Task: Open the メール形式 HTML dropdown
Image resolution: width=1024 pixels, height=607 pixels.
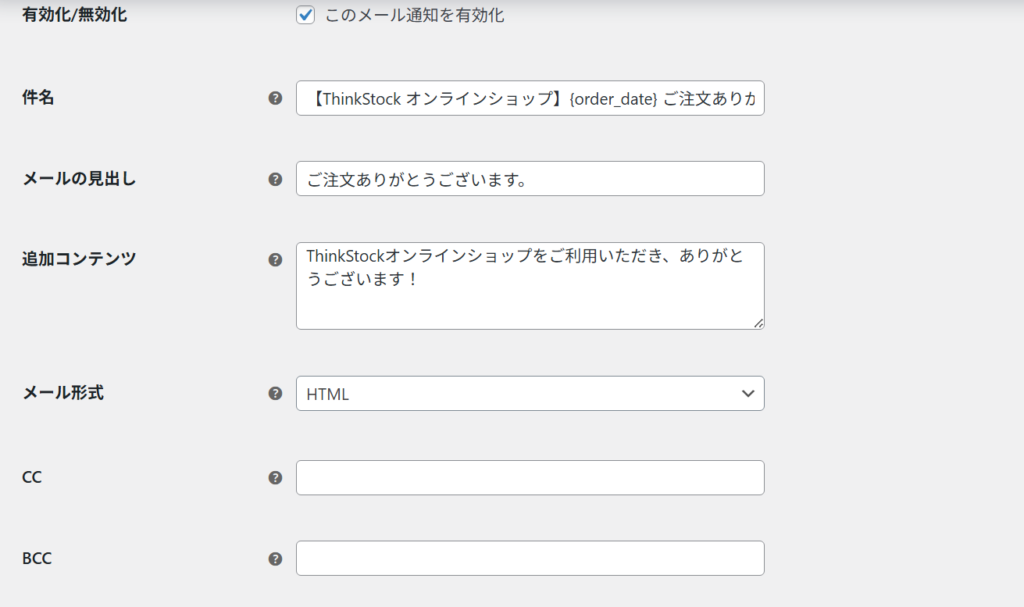Action: point(530,393)
